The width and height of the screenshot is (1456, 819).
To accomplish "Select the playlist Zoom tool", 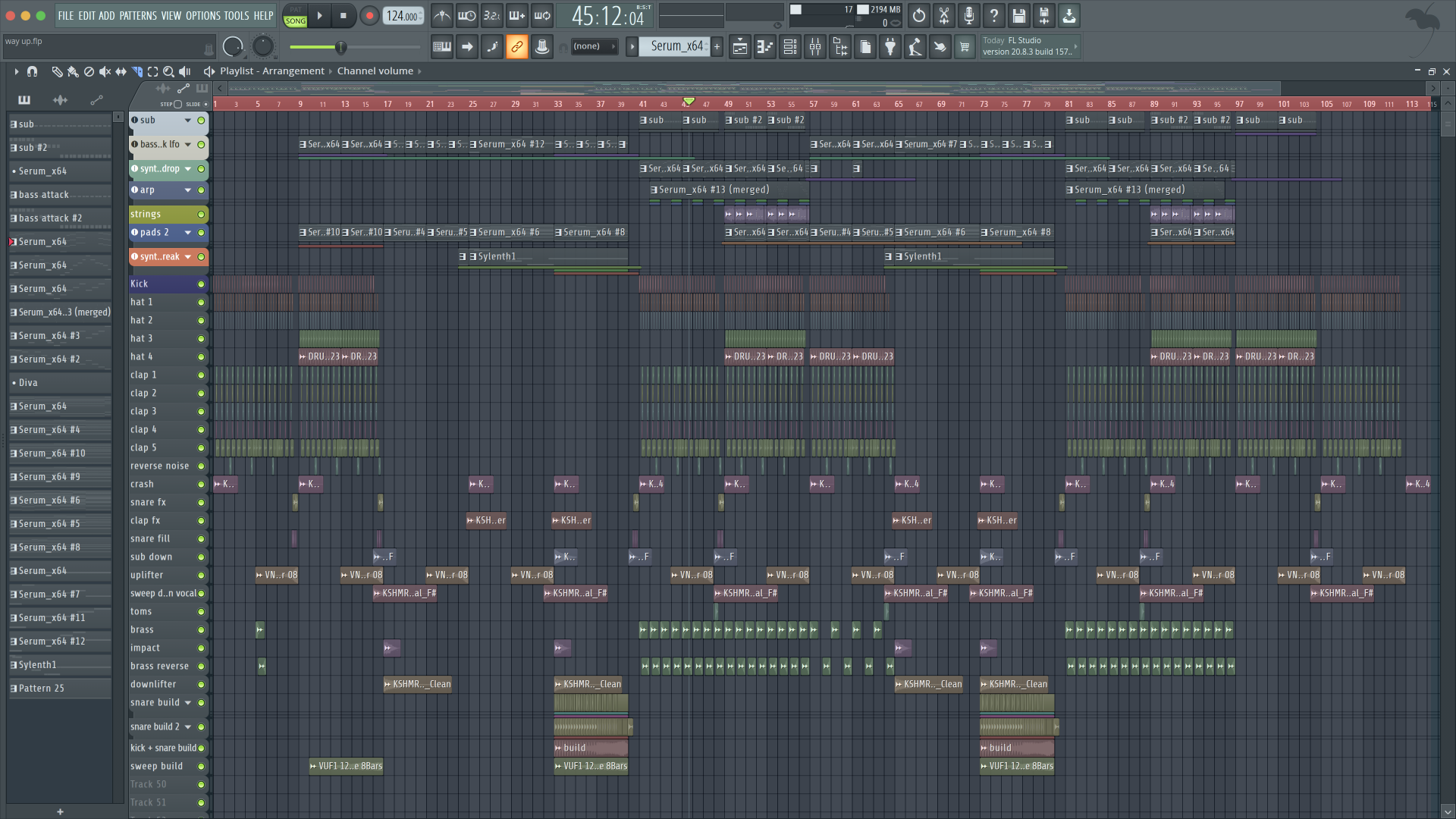I will 168,71.
